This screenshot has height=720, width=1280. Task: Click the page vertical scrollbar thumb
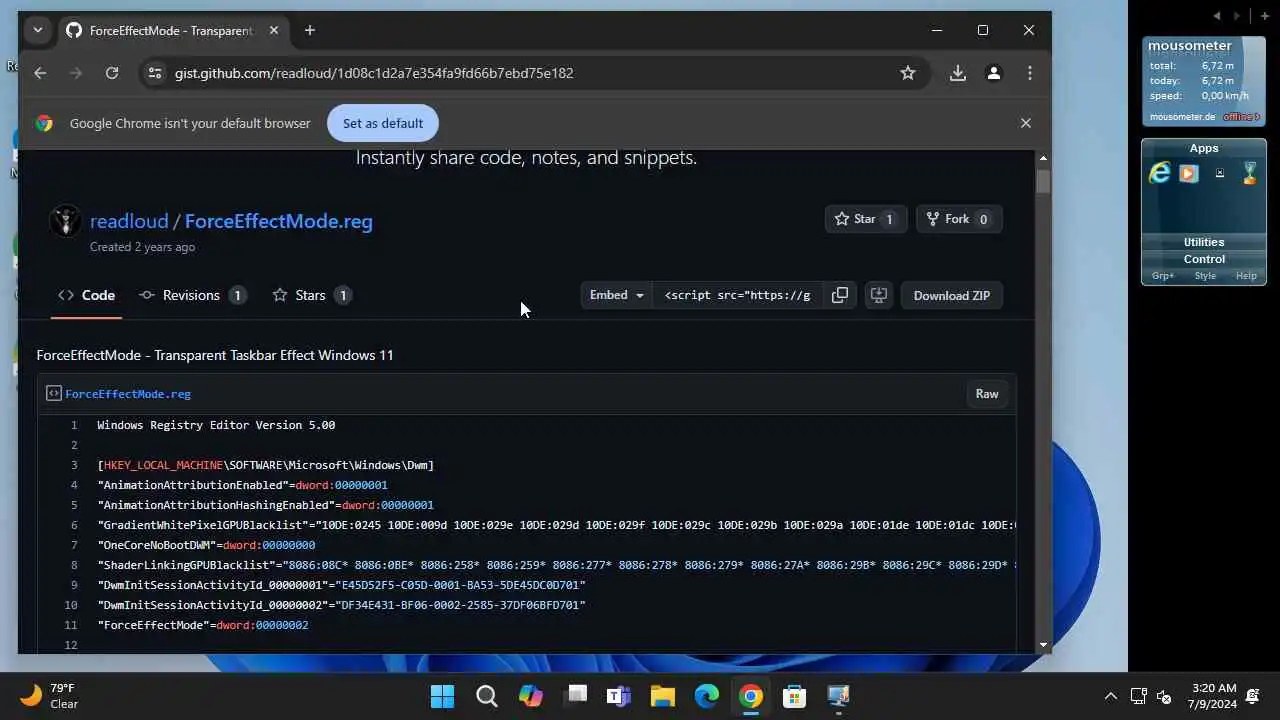[1043, 182]
